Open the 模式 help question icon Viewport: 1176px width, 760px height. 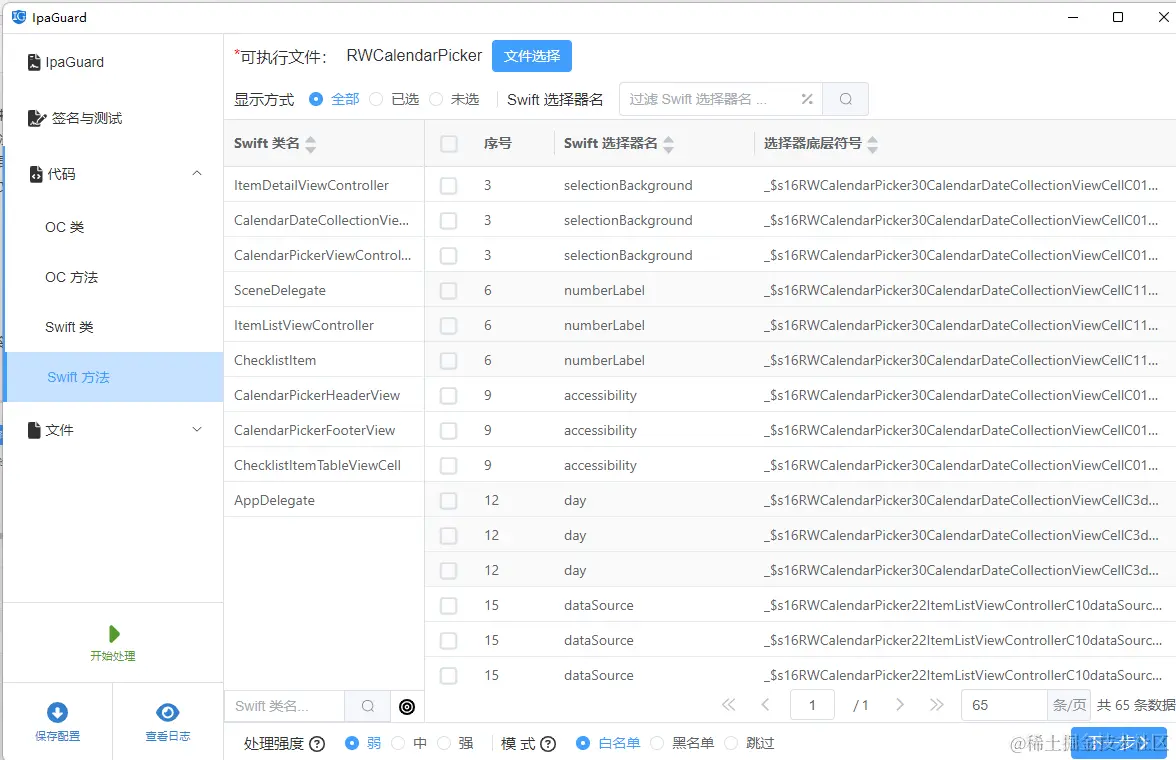548,743
